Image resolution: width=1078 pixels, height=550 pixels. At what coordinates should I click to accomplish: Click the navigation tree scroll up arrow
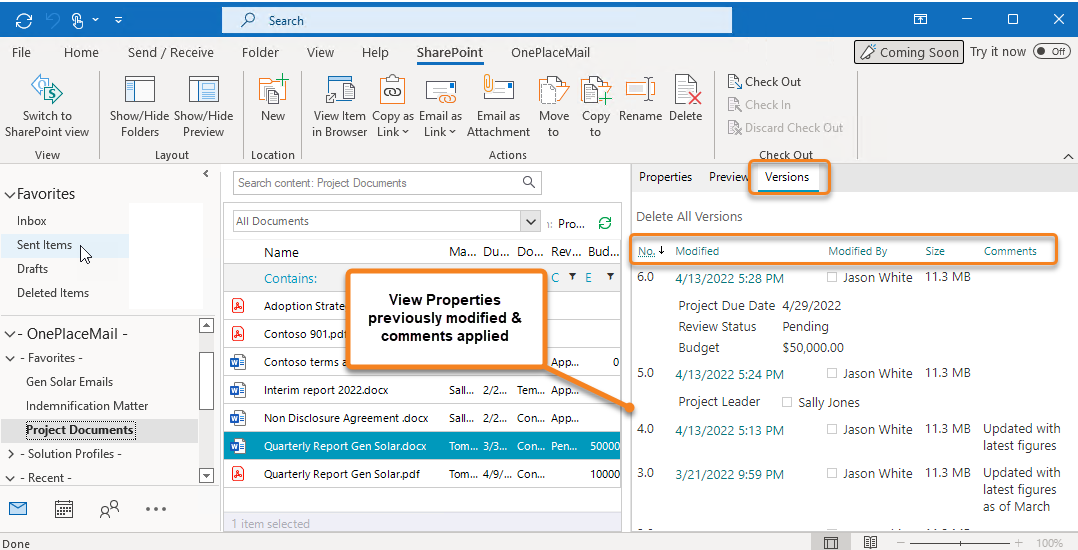pos(206,325)
